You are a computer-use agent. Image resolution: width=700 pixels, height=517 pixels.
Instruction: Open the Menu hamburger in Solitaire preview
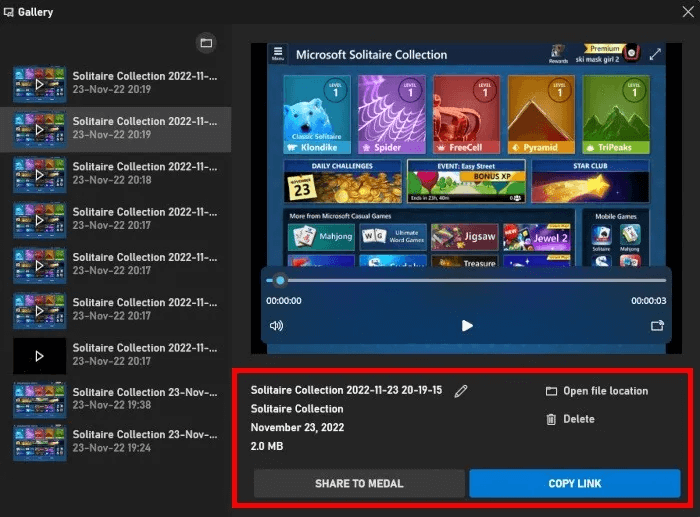click(278, 54)
